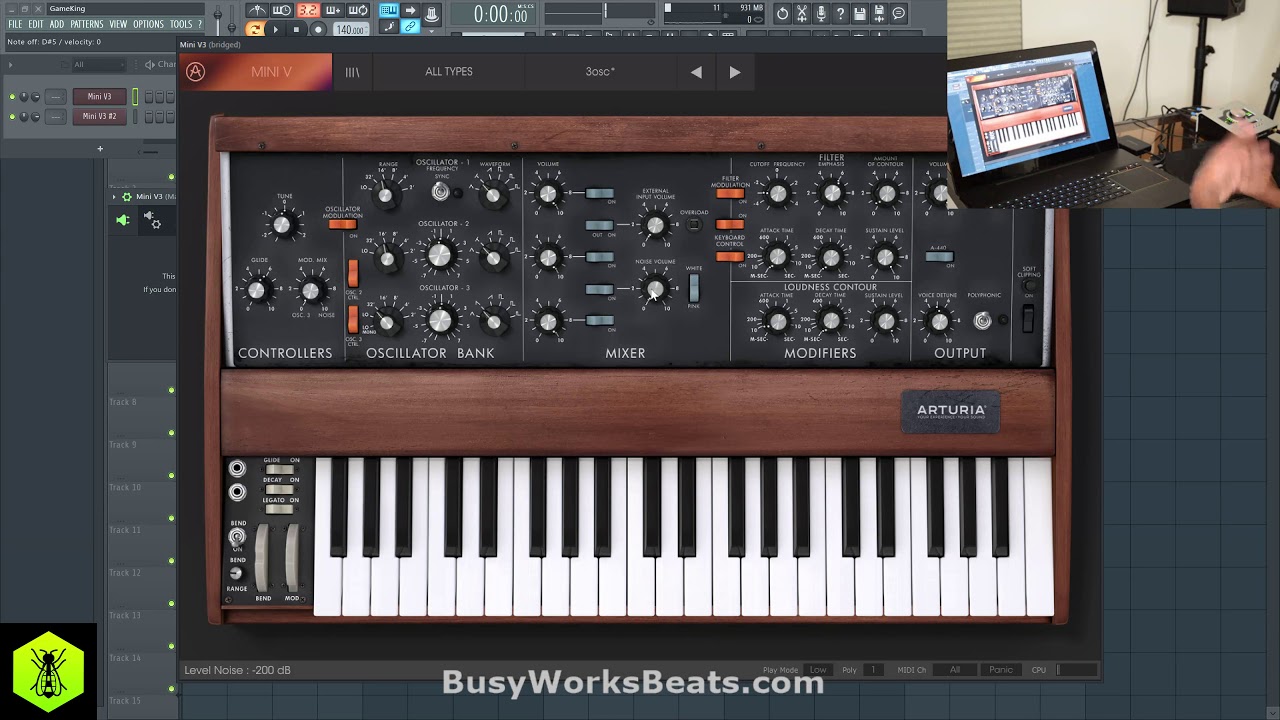Go to previous preset with left arrow

pos(696,72)
